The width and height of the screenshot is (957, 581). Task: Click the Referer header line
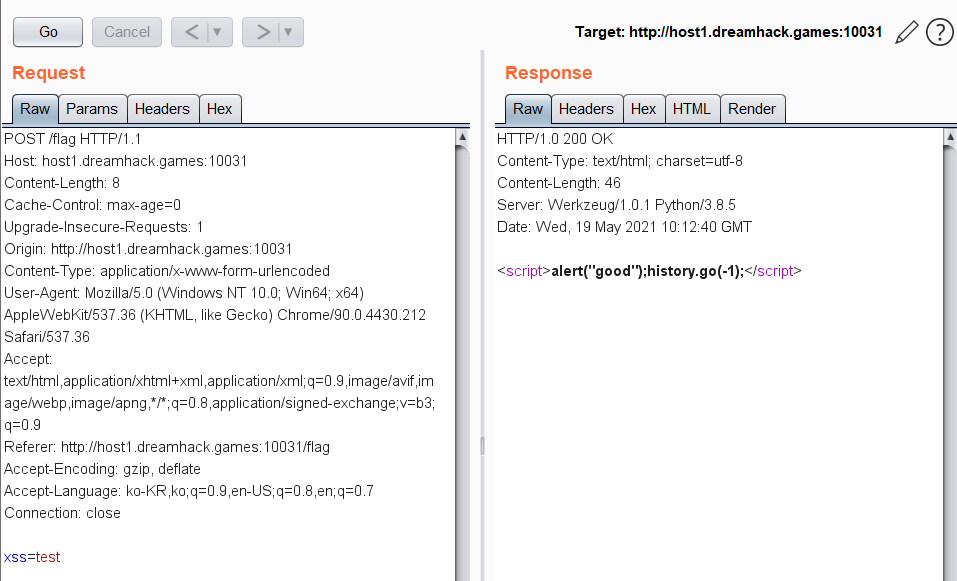click(x=167, y=447)
